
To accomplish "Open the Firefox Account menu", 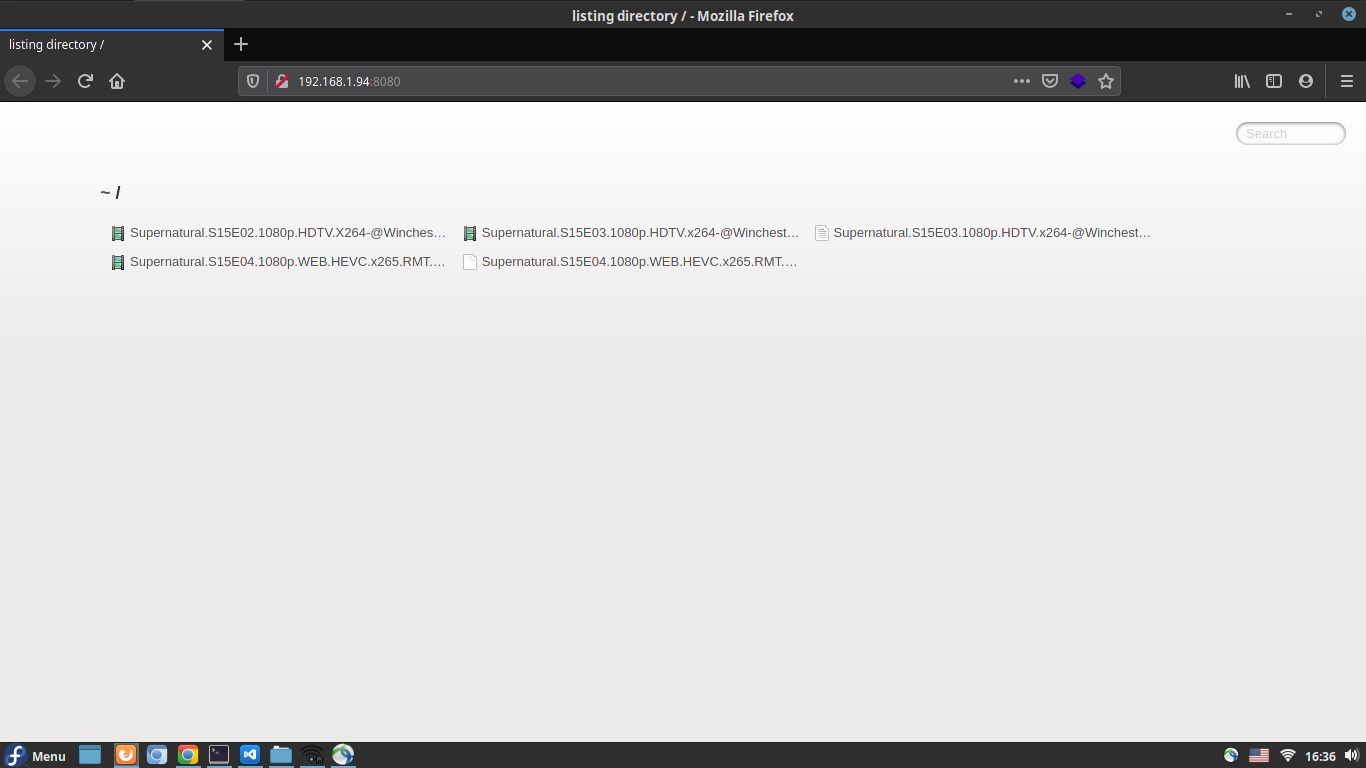I will coord(1306,81).
